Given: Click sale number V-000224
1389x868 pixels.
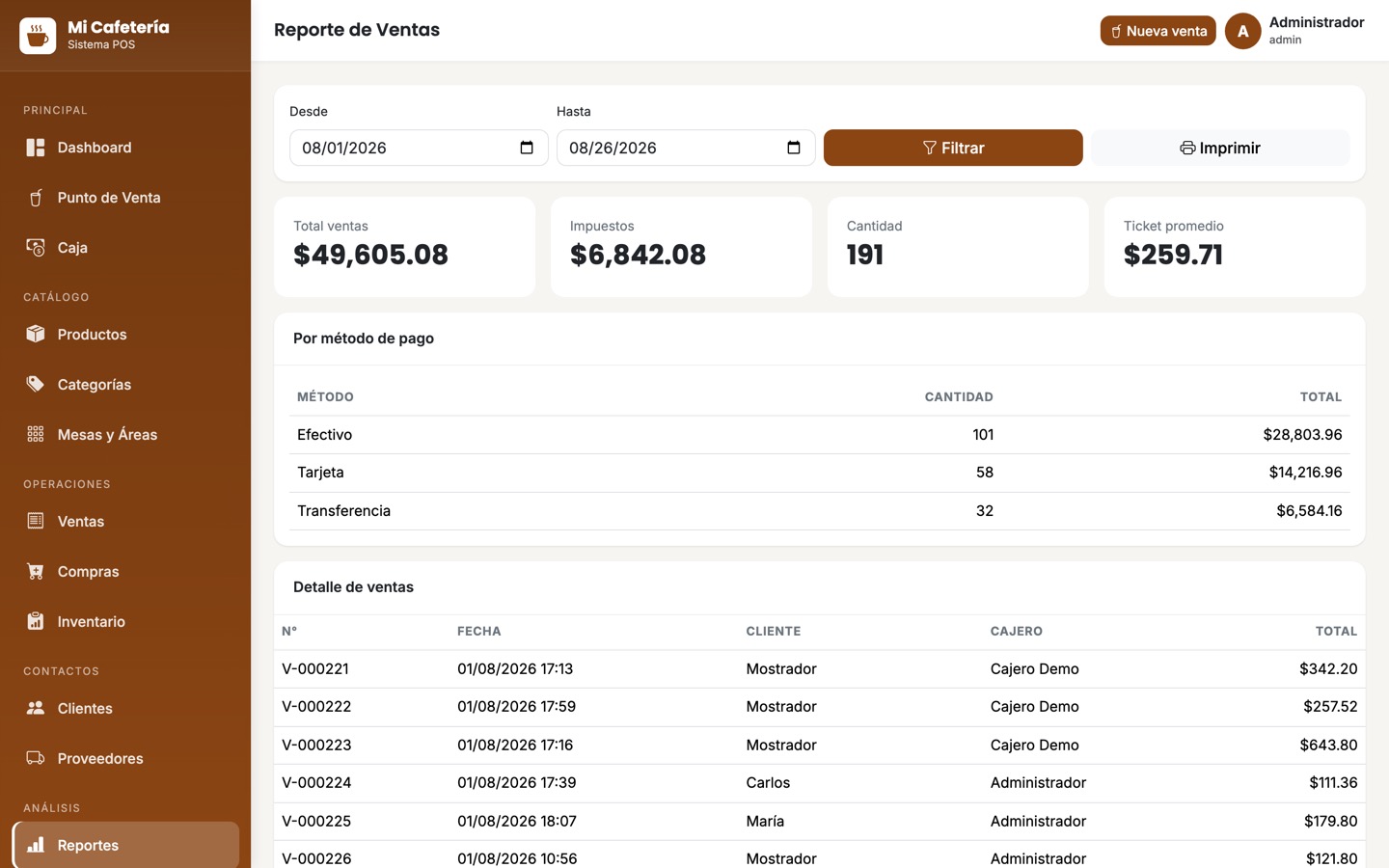Looking at the screenshot, I should (x=316, y=783).
